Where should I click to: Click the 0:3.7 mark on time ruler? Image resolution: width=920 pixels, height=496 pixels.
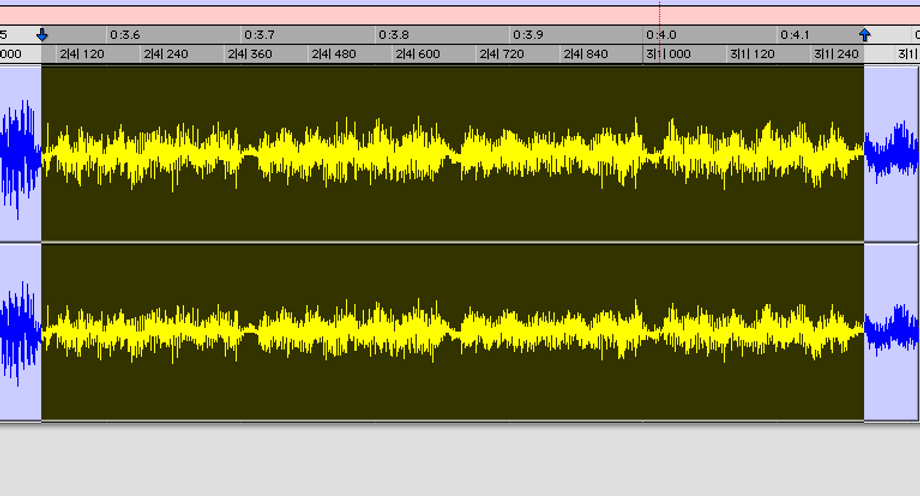[259, 35]
